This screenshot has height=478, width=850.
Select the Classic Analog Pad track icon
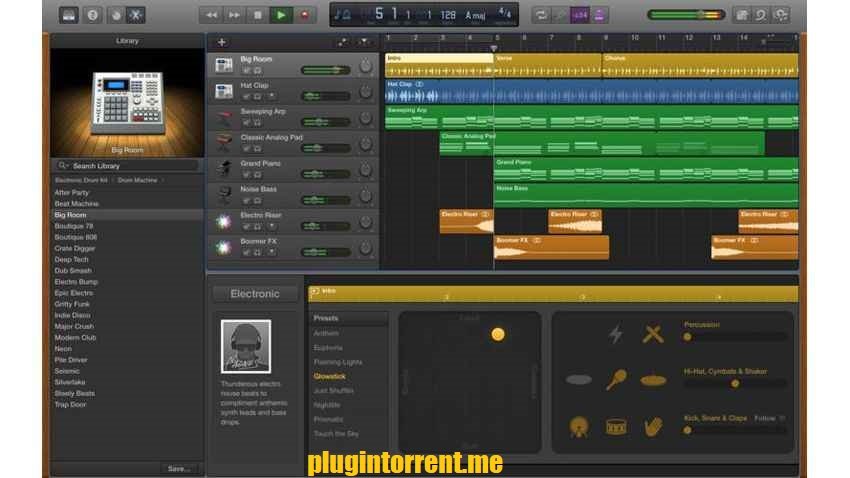click(x=223, y=144)
